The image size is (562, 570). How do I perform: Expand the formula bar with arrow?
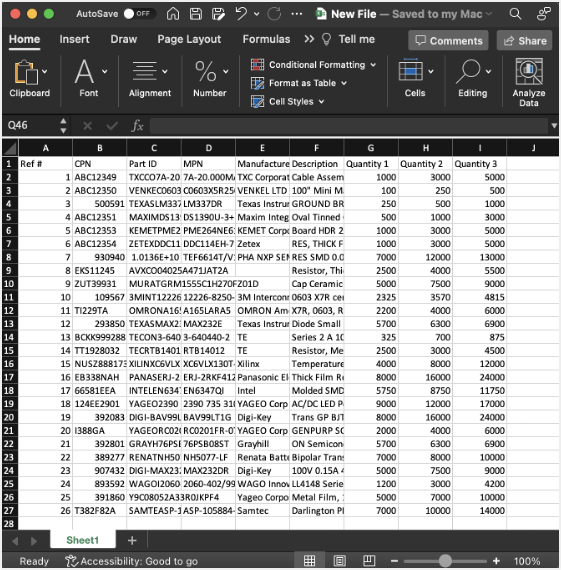[x=554, y=126]
